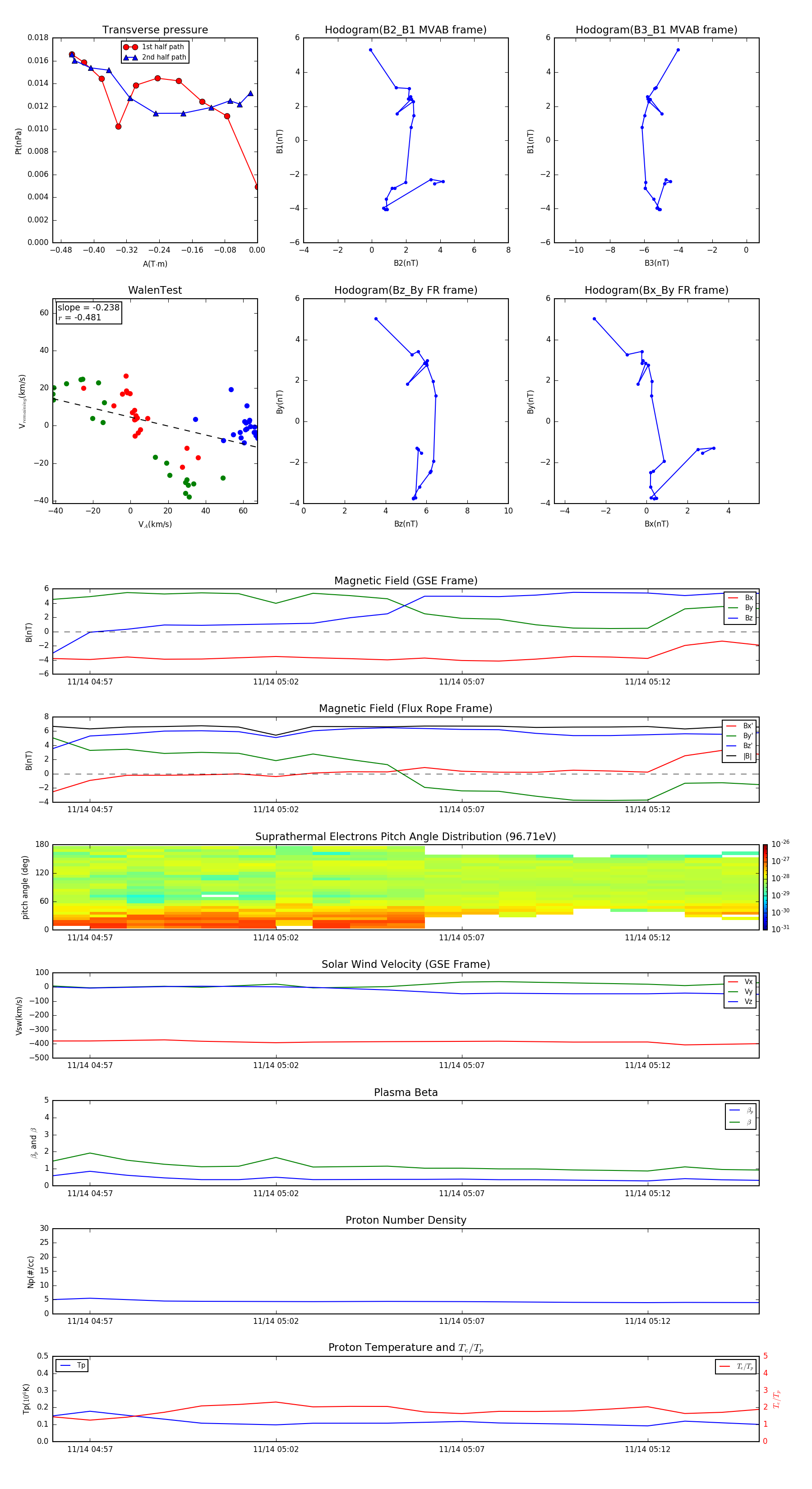The width and height of the screenshot is (812, 1489).
Task: Click '11/14 05:02' tick under Plasma Beta panel
Action: pos(276,1193)
